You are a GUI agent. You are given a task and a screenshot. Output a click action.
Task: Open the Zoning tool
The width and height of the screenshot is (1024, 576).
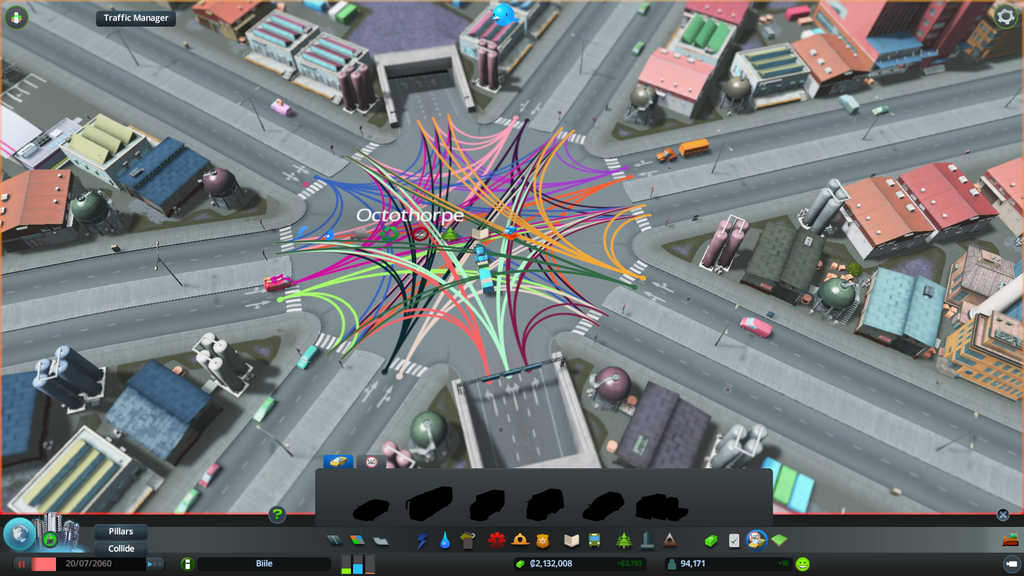tap(357, 540)
